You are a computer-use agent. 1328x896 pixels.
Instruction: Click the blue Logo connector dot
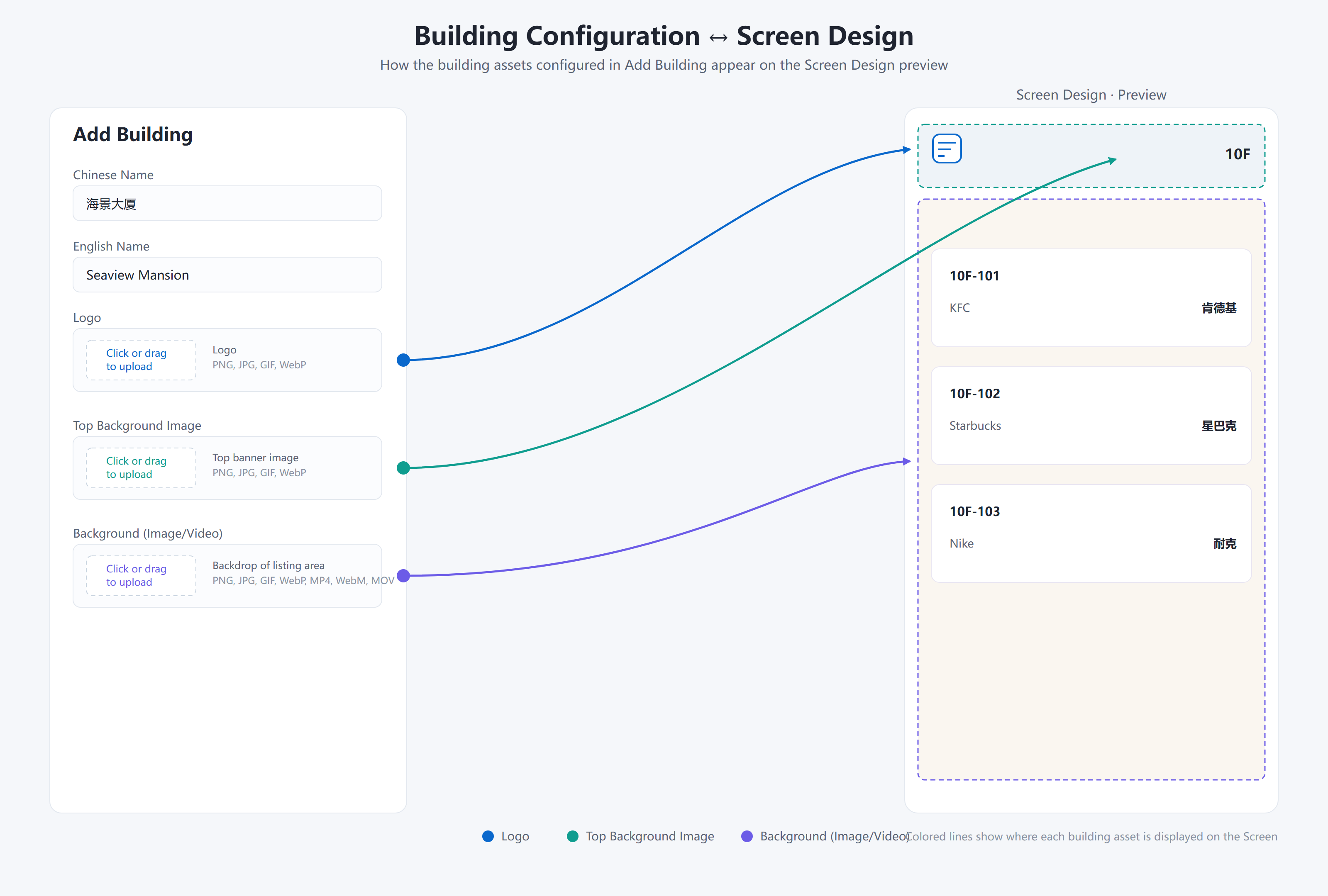(x=403, y=360)
